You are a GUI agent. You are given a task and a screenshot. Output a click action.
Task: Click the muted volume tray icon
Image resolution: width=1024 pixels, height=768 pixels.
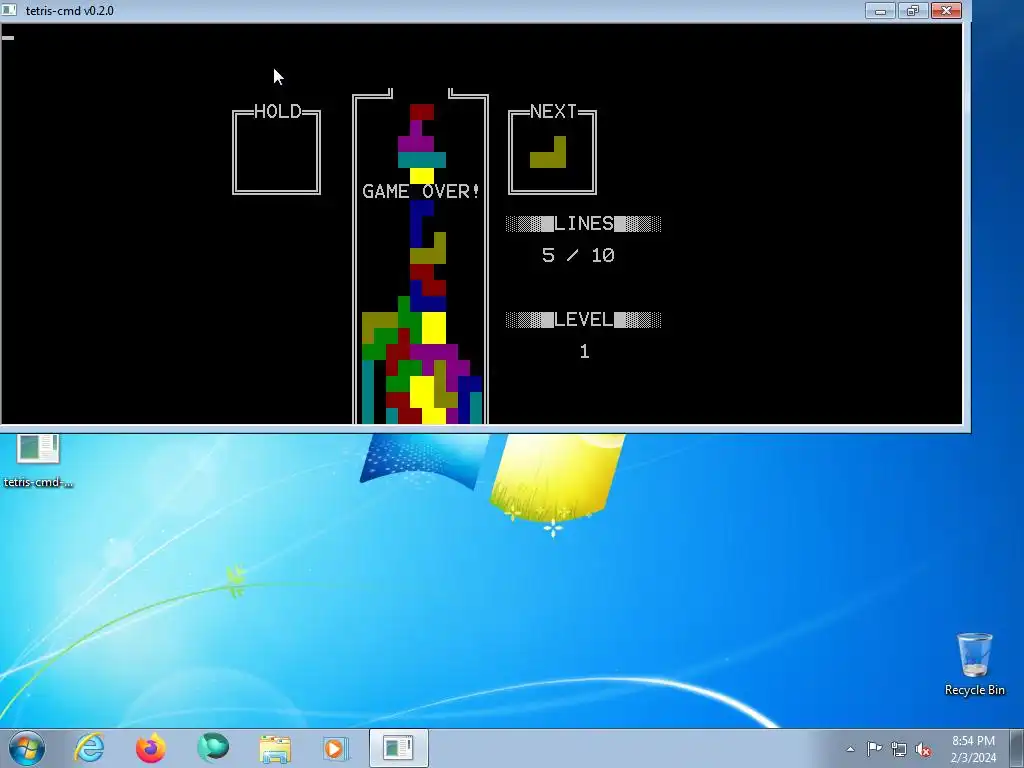pos(923,749)
